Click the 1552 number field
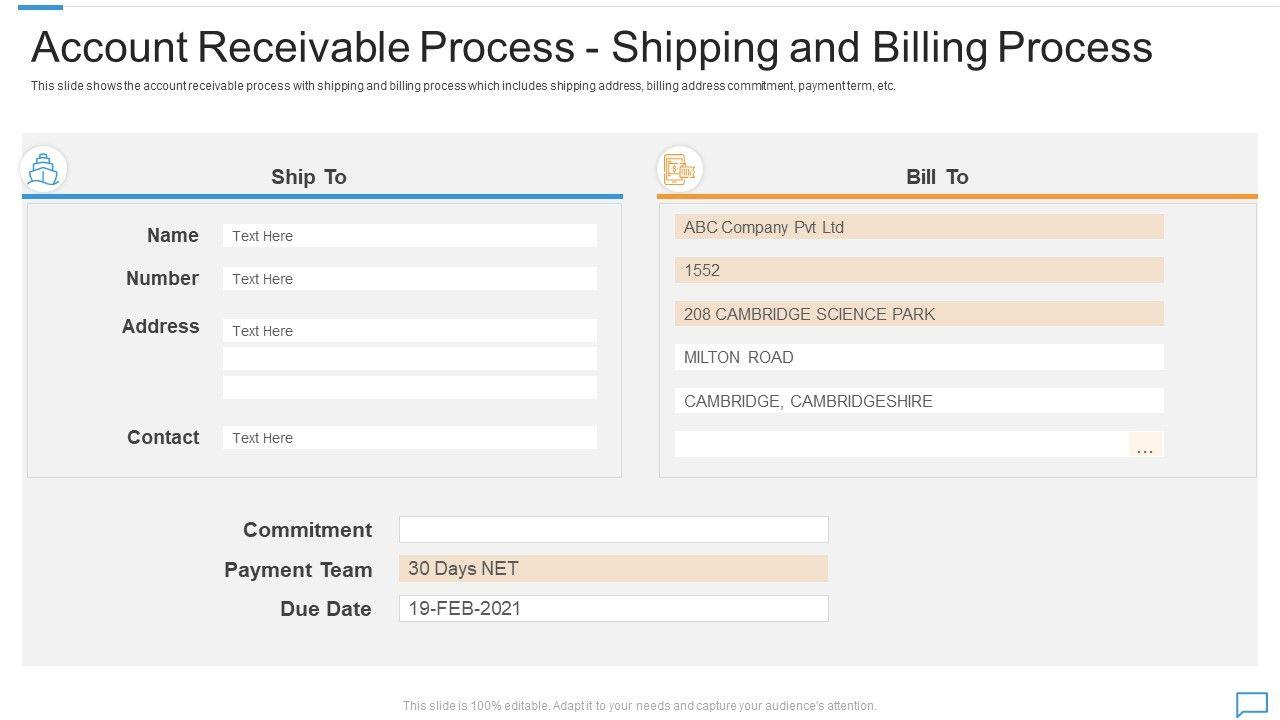 (x=918, y=270)
